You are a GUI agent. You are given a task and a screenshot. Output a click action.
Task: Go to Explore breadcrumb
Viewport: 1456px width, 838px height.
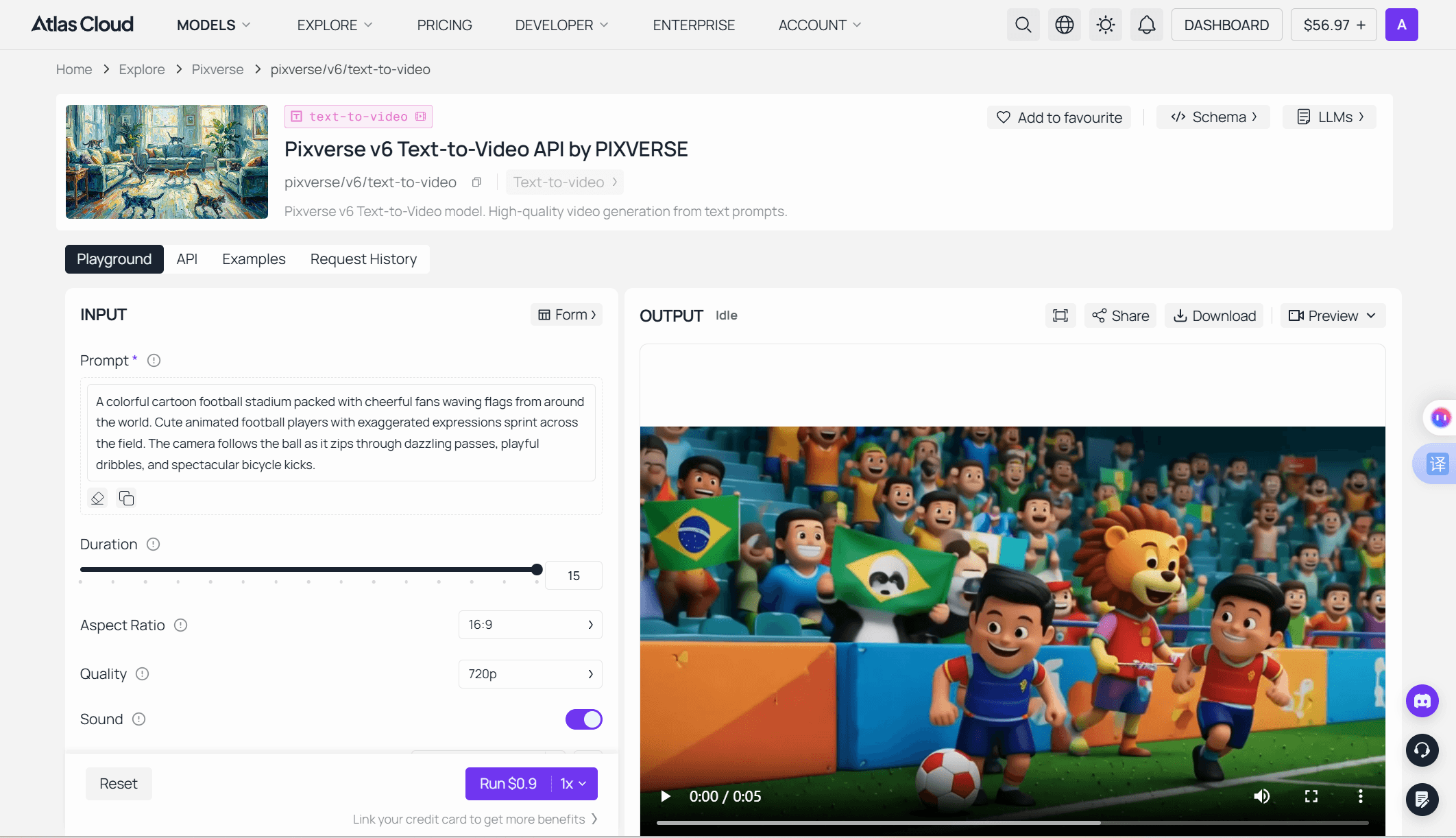coord(142,69)
